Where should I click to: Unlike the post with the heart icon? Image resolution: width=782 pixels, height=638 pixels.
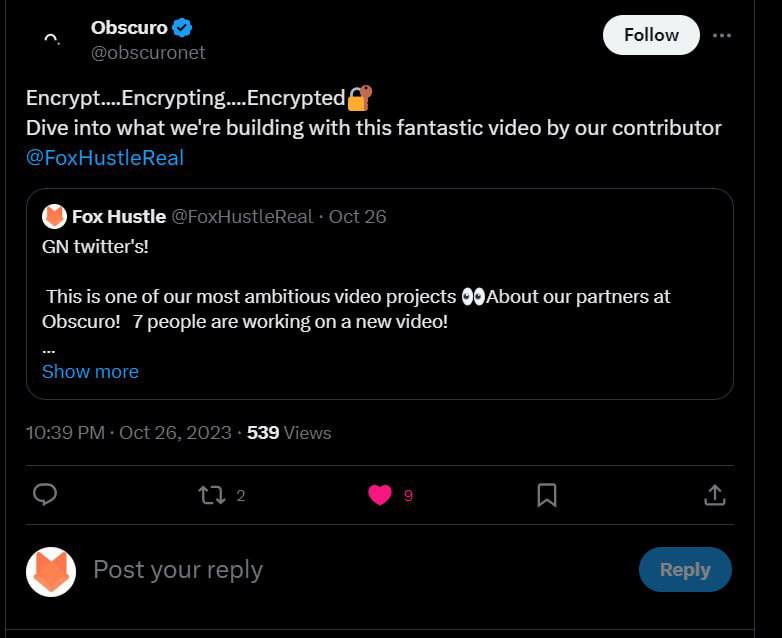click(x=379, y=495)
